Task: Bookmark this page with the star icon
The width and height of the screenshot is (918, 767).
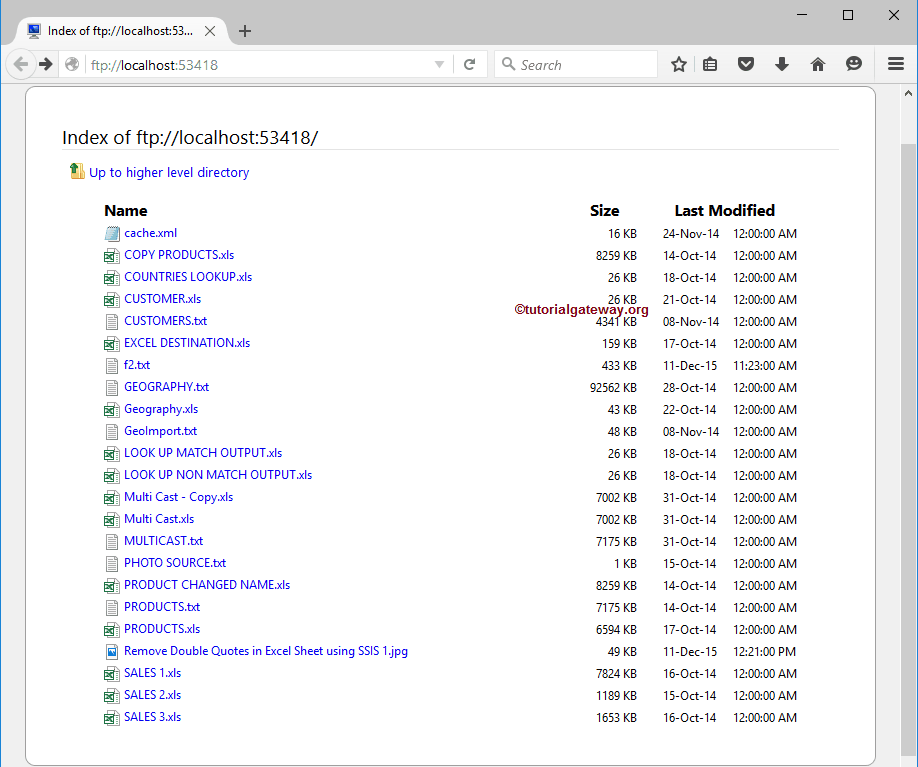Action: 679,63
